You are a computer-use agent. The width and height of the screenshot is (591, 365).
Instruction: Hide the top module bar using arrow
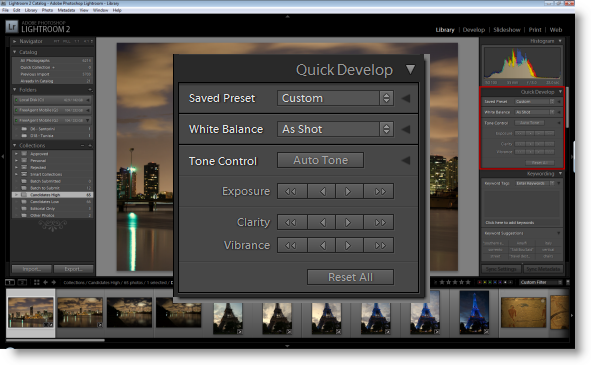[287, 17]
